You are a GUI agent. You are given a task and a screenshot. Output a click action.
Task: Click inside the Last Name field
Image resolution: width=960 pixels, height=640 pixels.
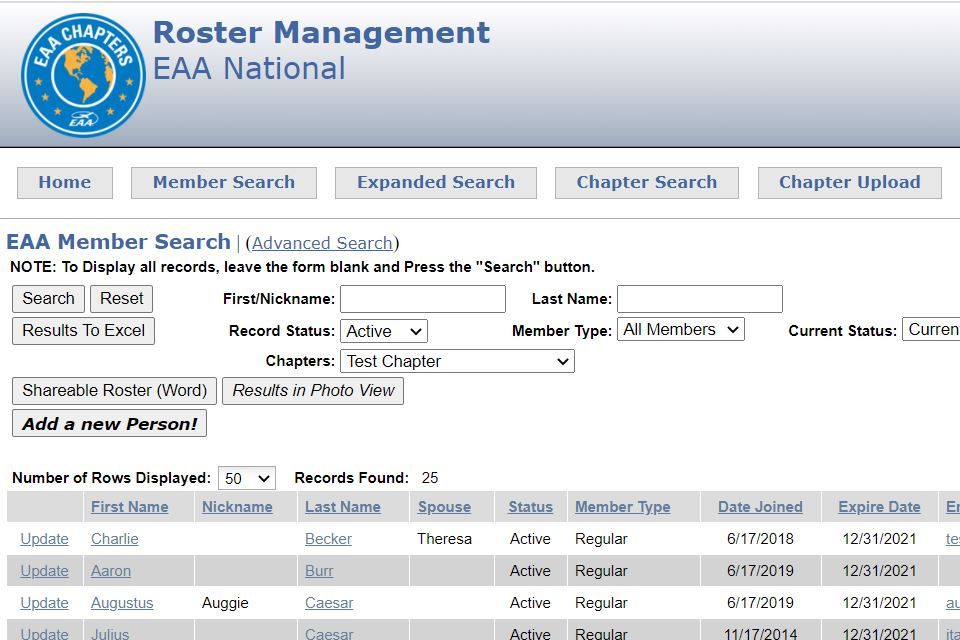699,298
